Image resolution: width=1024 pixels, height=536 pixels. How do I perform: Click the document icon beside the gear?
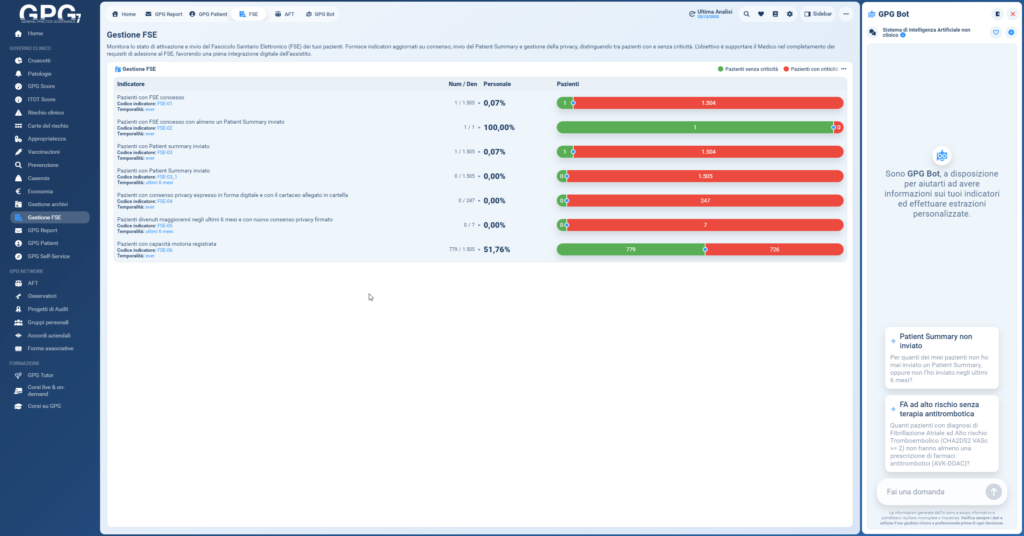[x=776, y=14]
